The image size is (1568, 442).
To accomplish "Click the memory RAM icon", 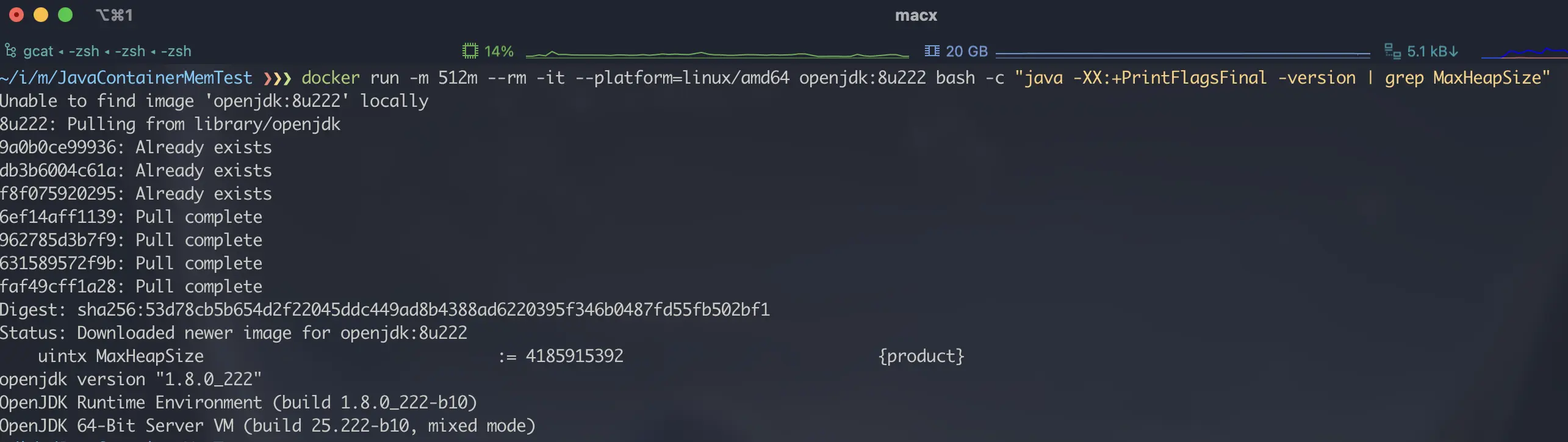I will [932, 51].
